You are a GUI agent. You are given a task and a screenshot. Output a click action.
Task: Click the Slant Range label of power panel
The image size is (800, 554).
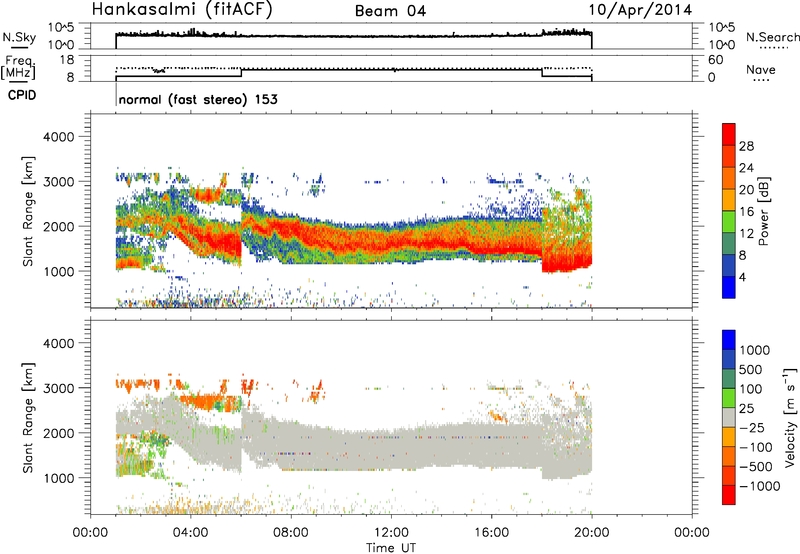click(28, 211)
